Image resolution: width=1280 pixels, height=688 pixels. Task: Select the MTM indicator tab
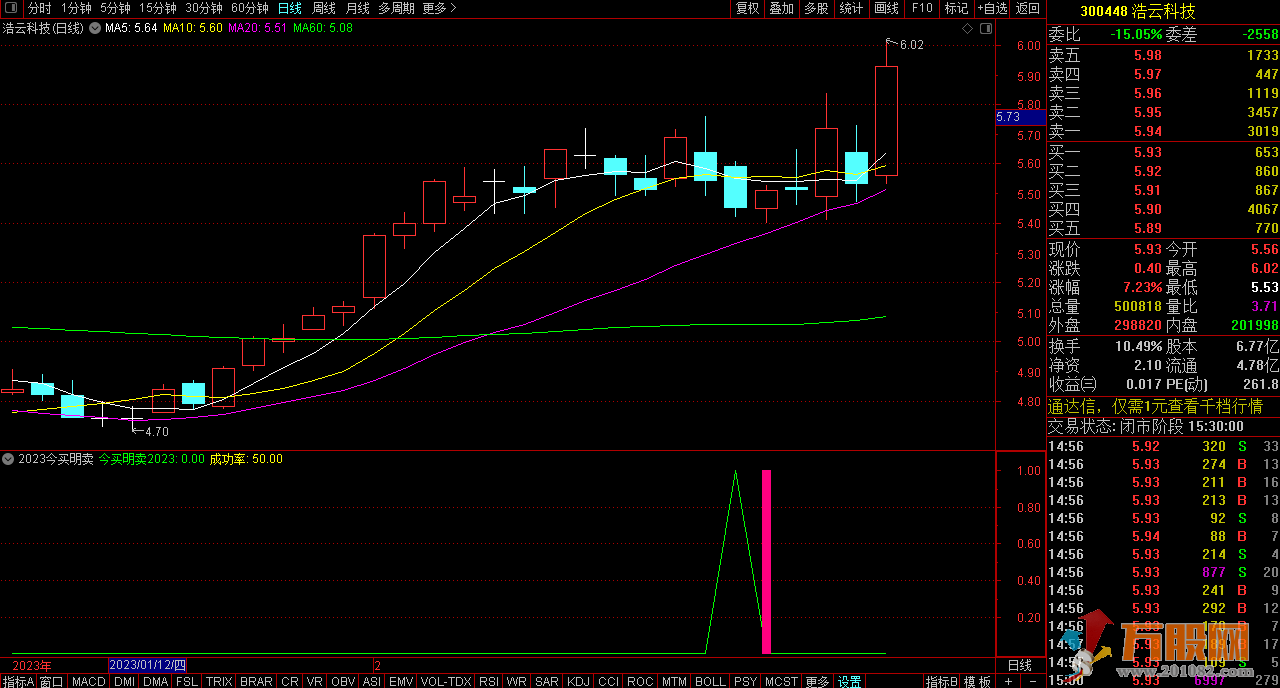coord(674,681)
